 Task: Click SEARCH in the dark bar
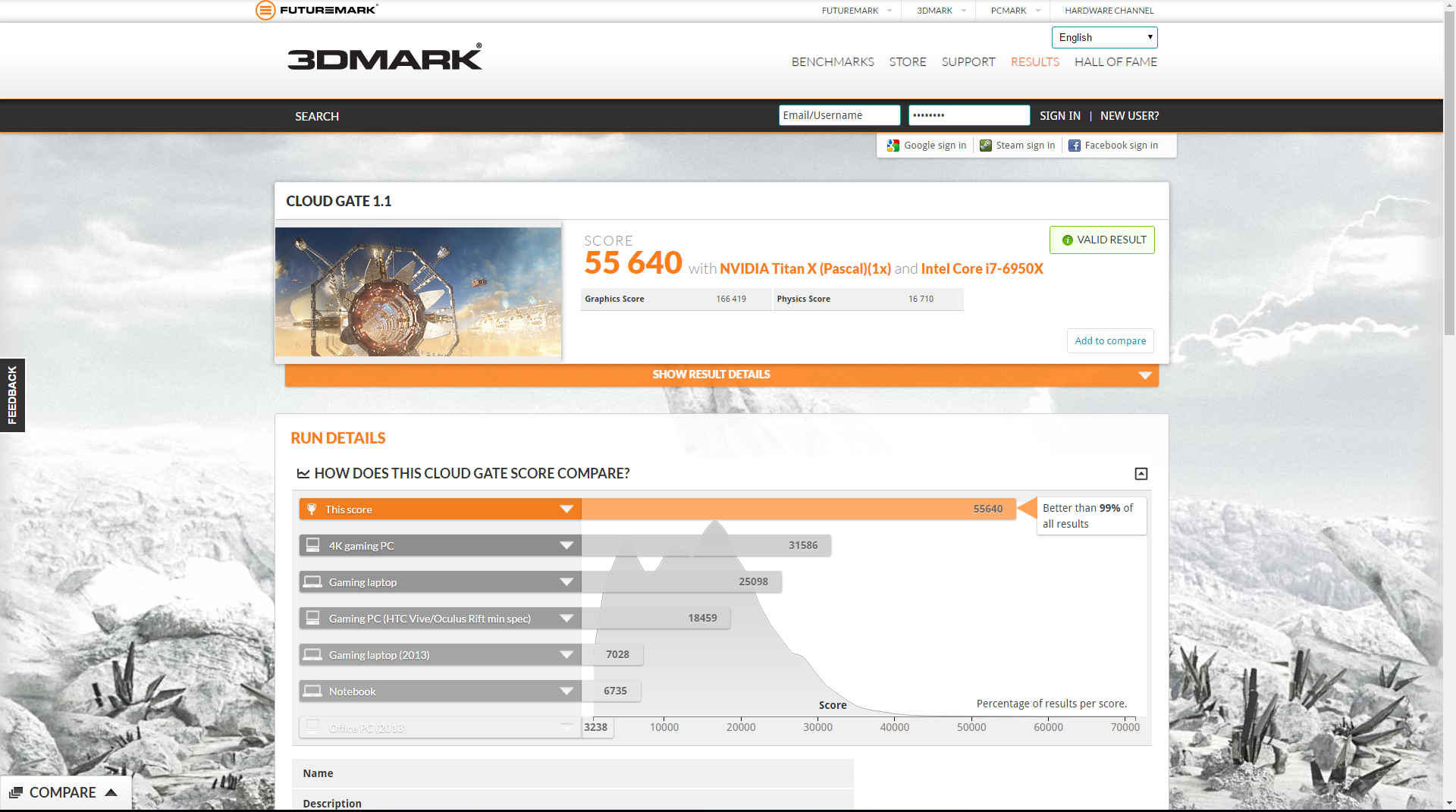pyautogui.click(x=317, y=116)
